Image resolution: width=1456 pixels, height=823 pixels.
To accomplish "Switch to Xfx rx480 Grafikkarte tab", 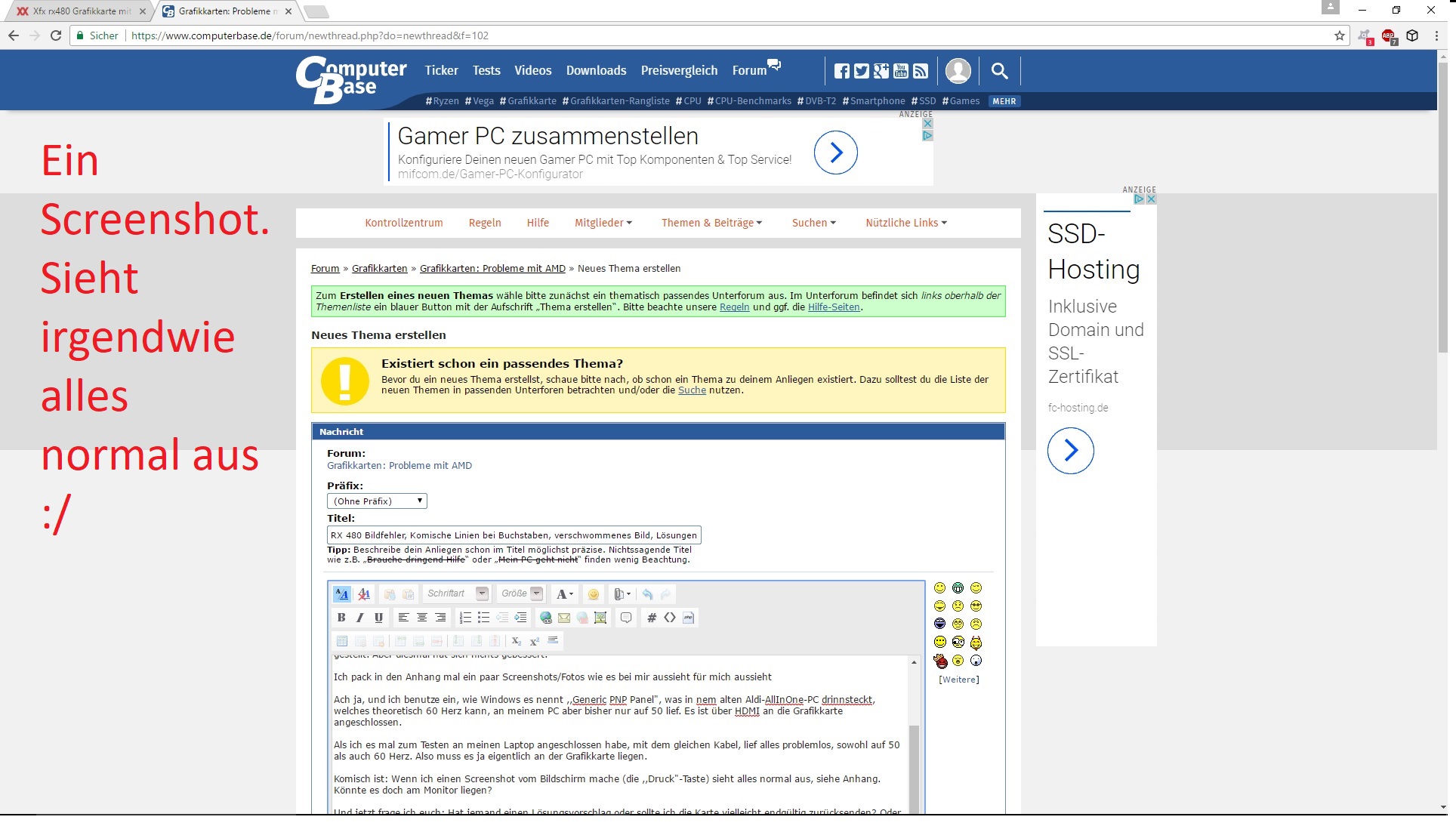I will 82,11.
